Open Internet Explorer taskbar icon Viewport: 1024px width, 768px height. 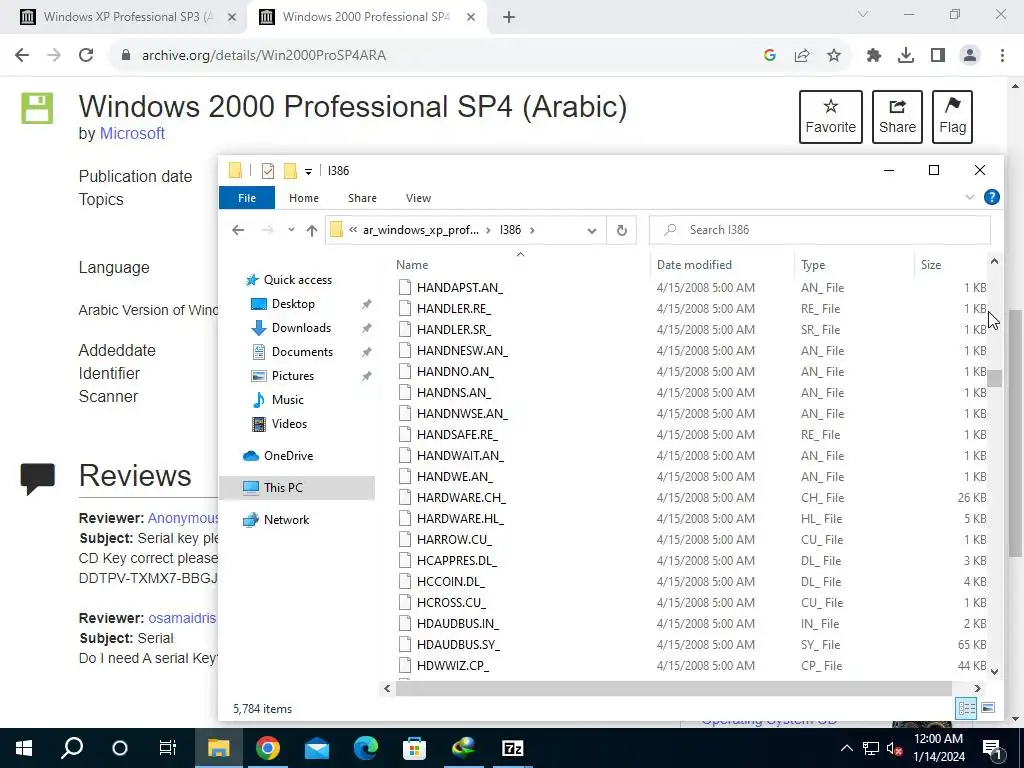tap(464, 748)
